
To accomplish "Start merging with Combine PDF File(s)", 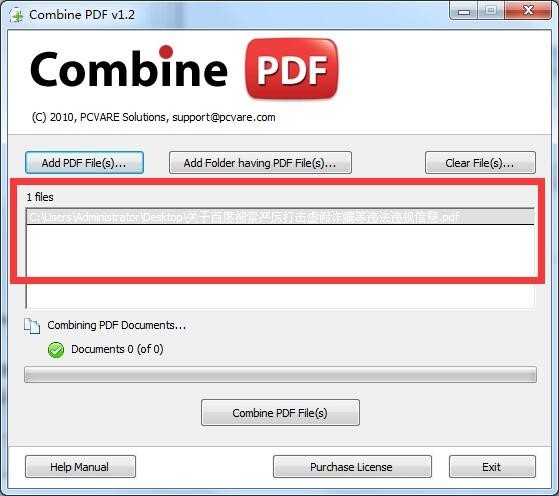I will tap(280, 413).
